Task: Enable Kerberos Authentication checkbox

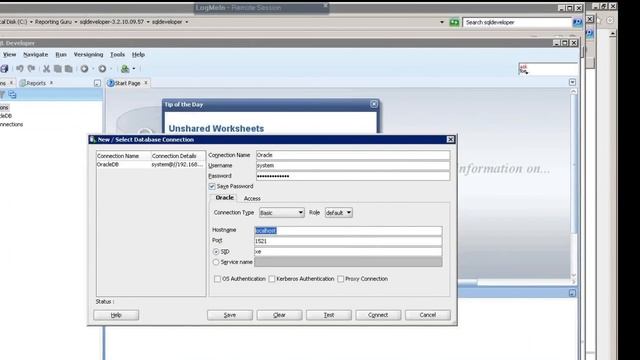Action: [272, 279]
